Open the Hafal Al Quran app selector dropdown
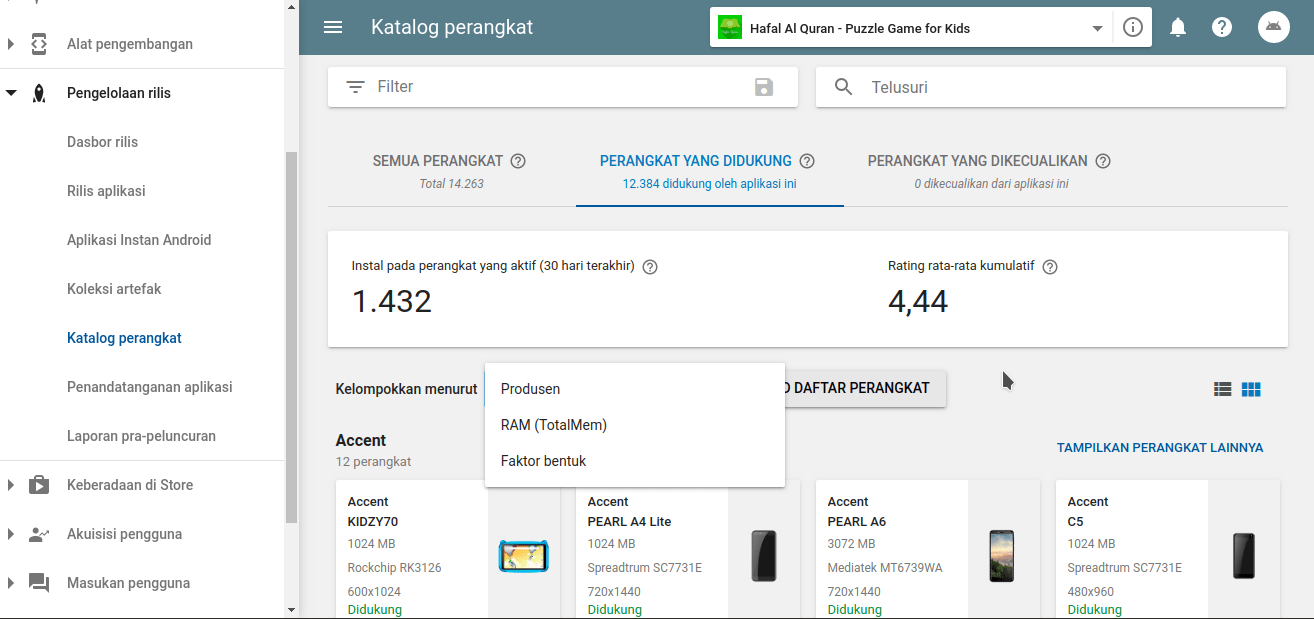Viewport: 1314px width, 619px height. coord(1097,27)
